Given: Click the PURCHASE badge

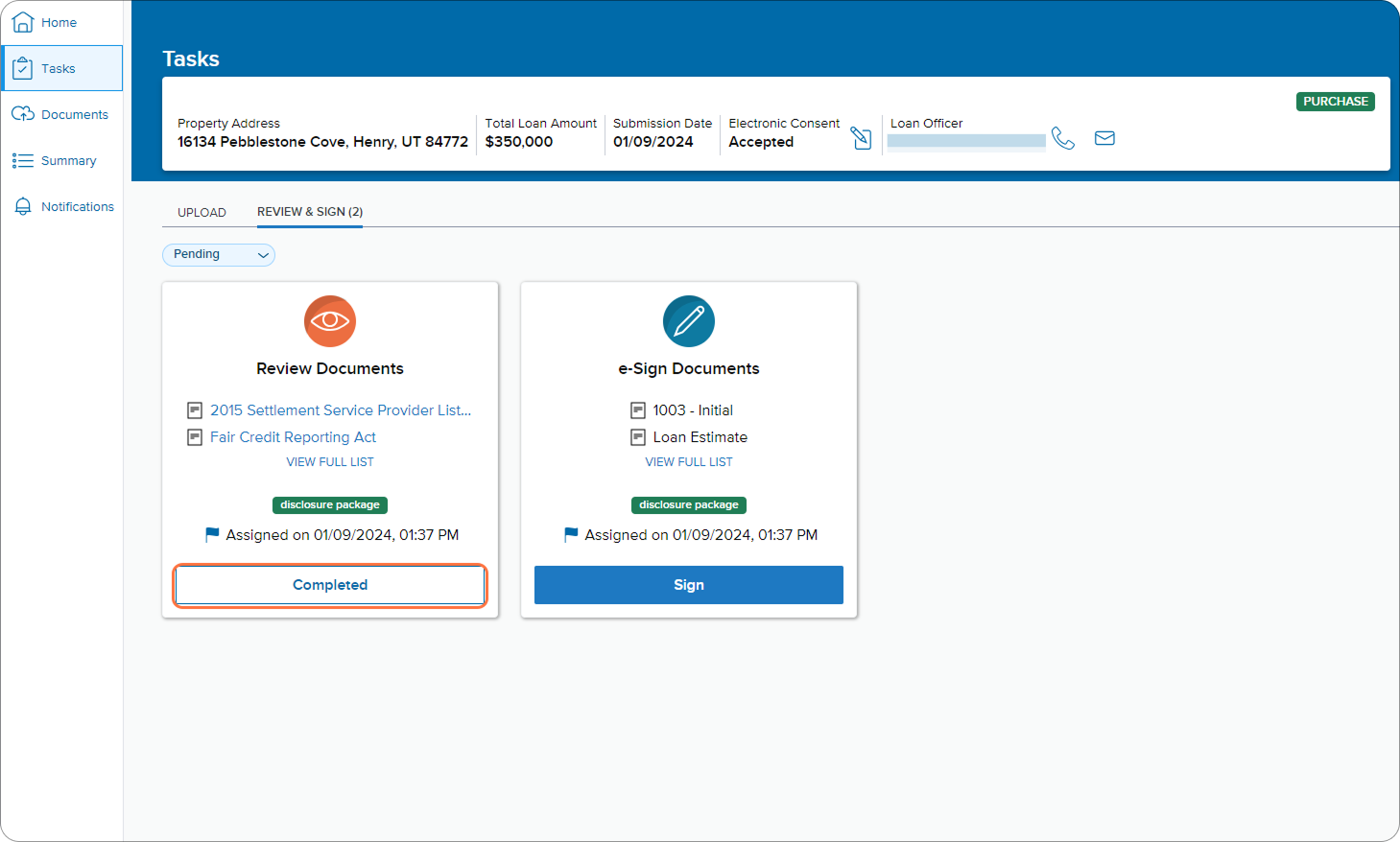Looking at the screenshot, I should pos(1336,102).
